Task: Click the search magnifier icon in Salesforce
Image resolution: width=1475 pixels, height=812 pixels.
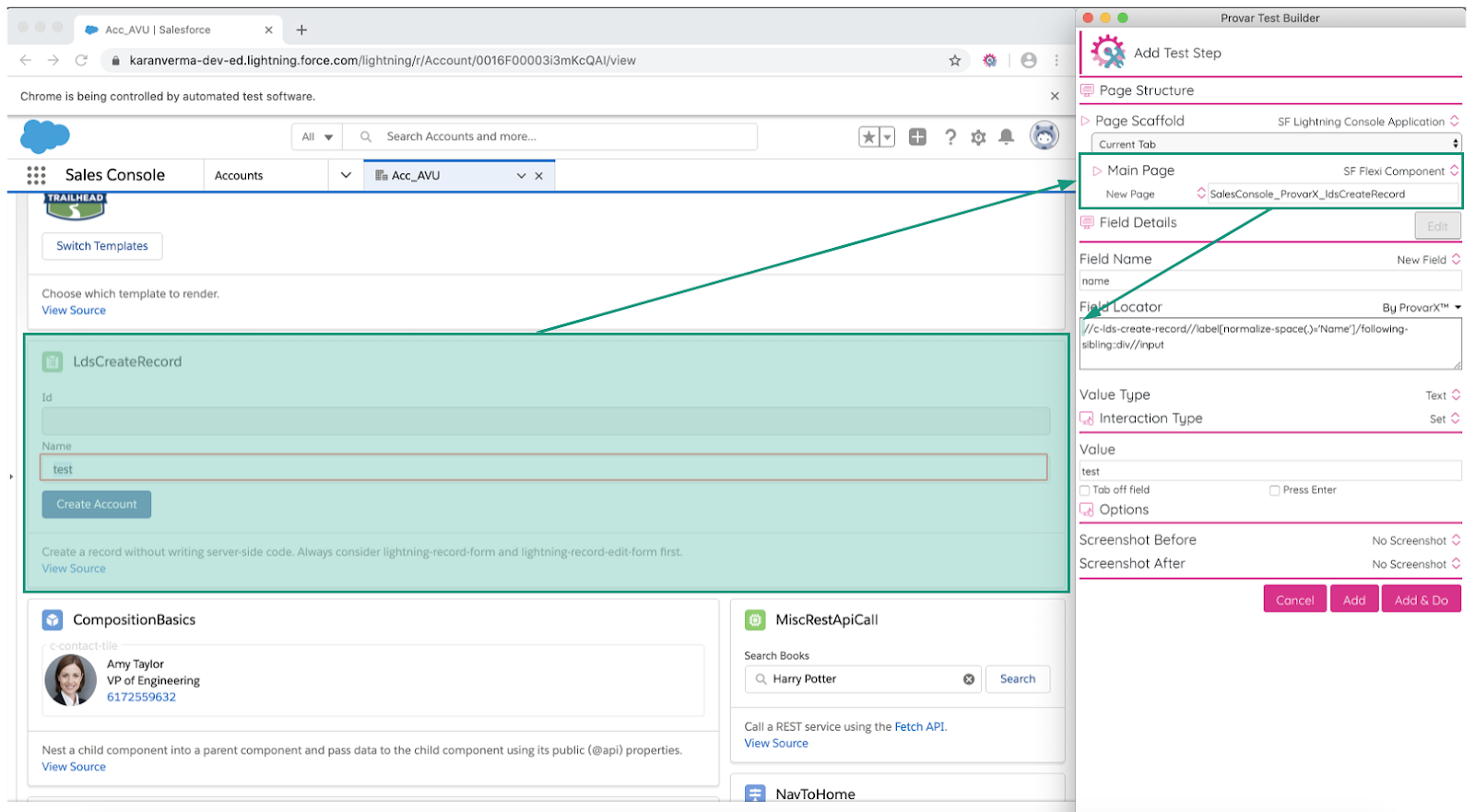Action: coord(366,136)
